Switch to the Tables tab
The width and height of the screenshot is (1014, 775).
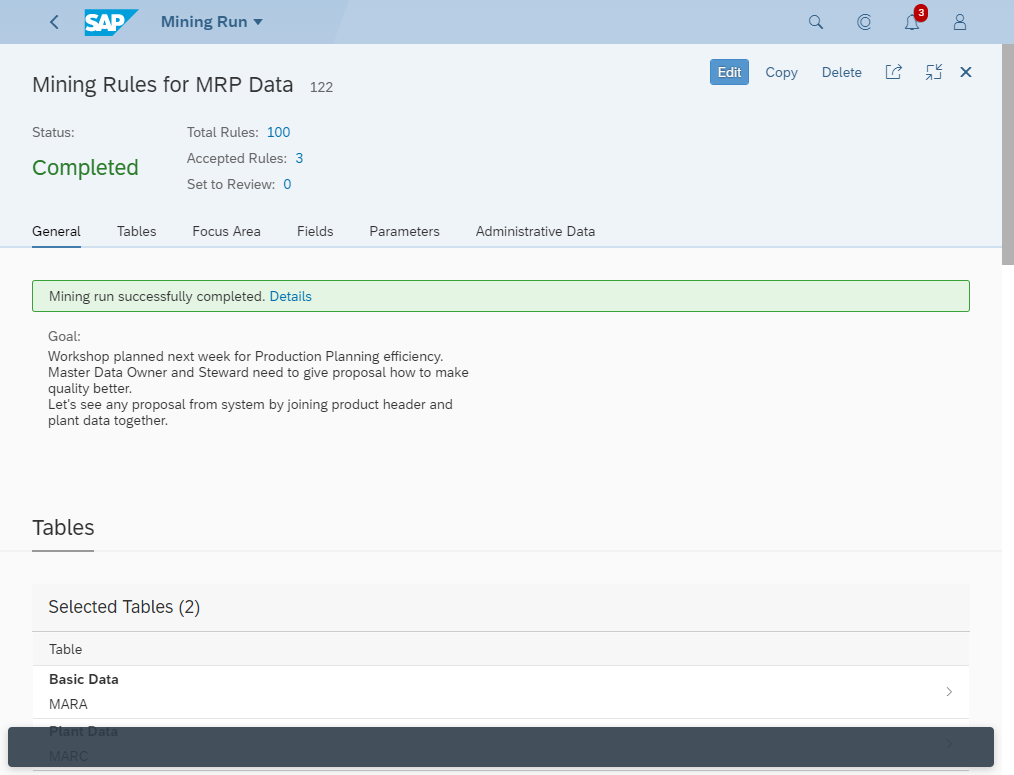click(x=136, y=231)
